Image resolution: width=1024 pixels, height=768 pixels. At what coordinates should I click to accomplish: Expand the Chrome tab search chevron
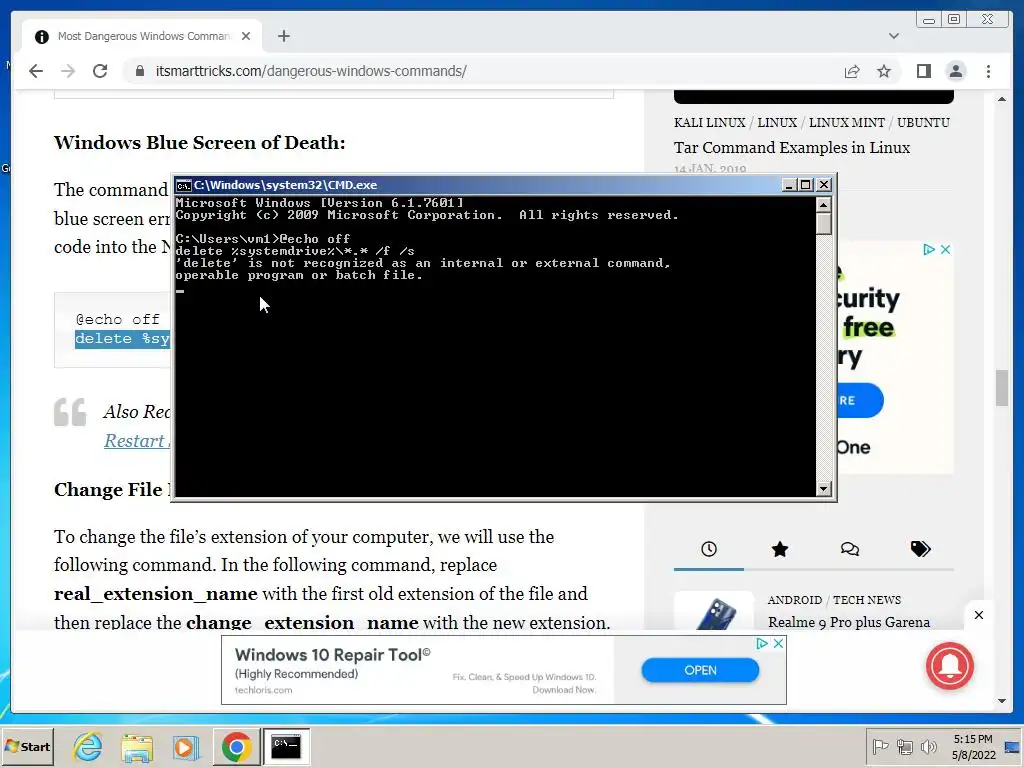point(893,36)
